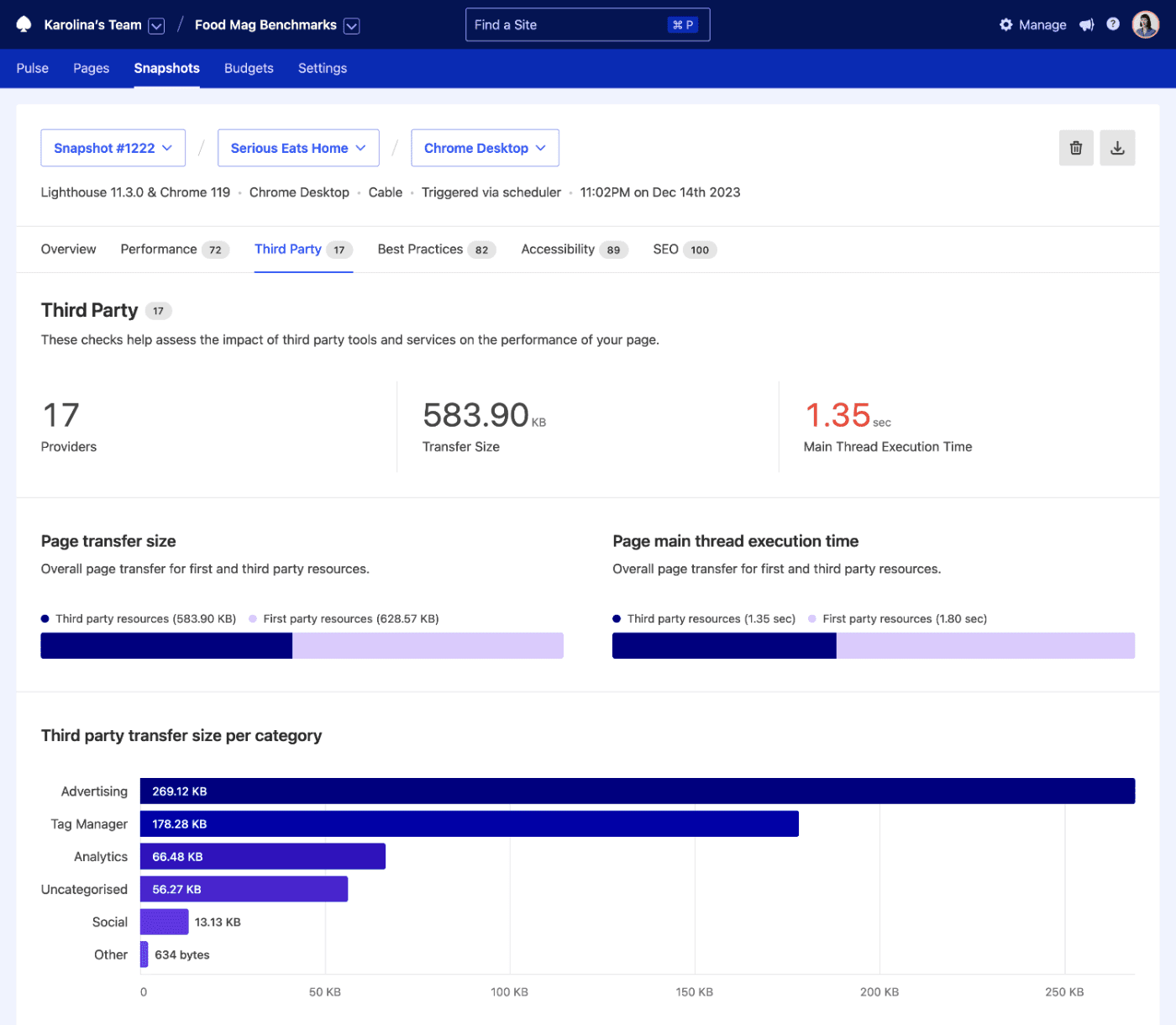Screen dimensions: 1176x1025
Task: Open the Chrome Desktop profile dropdown
Action: point(485,148)
